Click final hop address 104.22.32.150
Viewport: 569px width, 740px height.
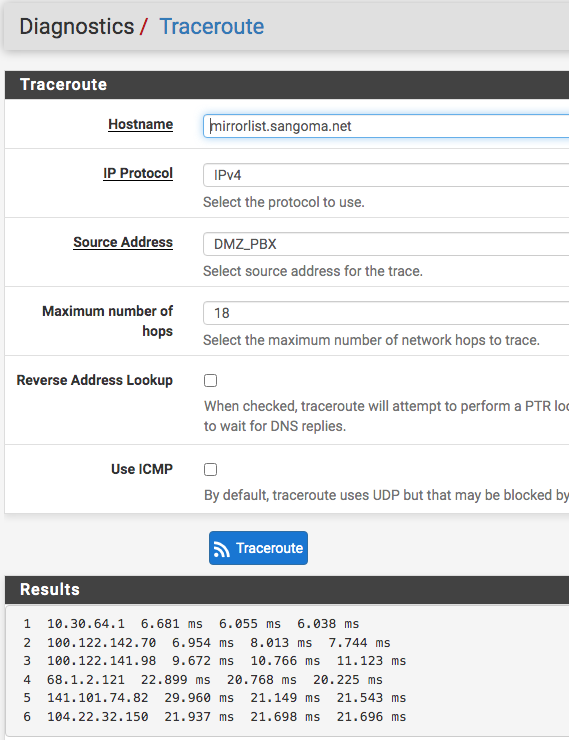98,717
